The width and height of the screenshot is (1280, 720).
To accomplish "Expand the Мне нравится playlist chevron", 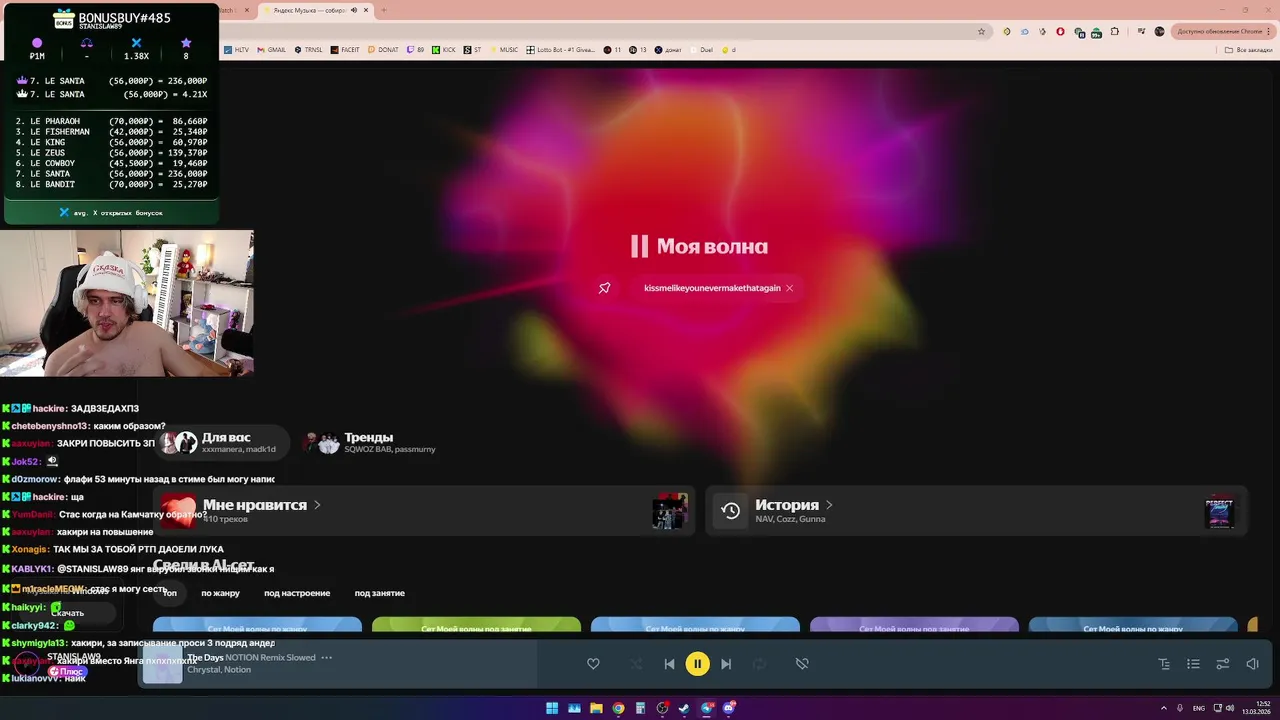I will tap(317, 505).
